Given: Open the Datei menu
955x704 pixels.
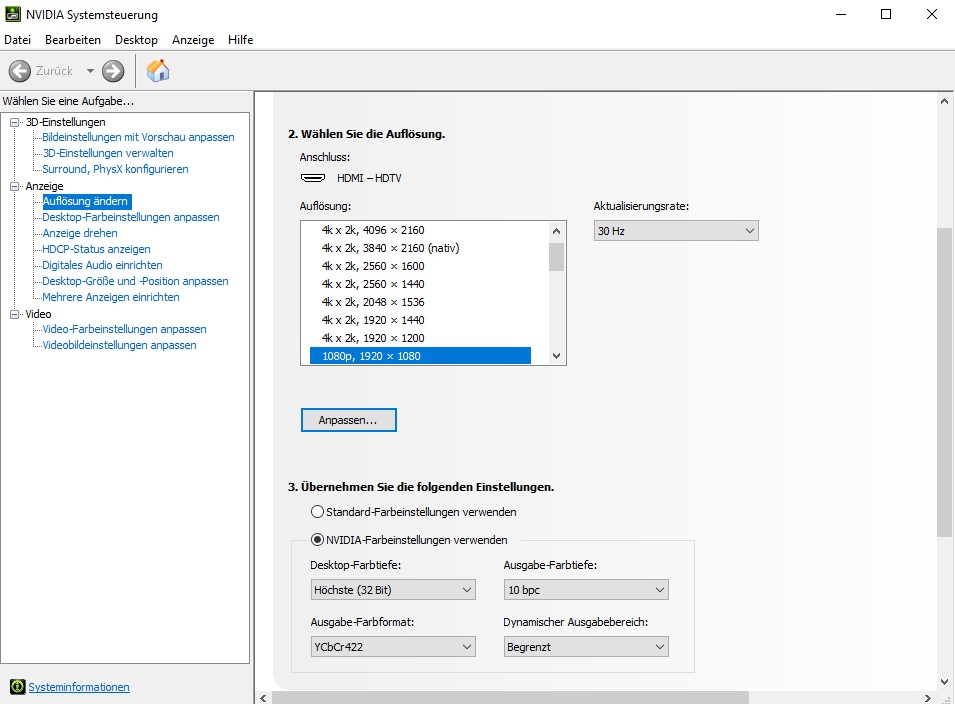Looking at the screenshot, I should [18, 40].
